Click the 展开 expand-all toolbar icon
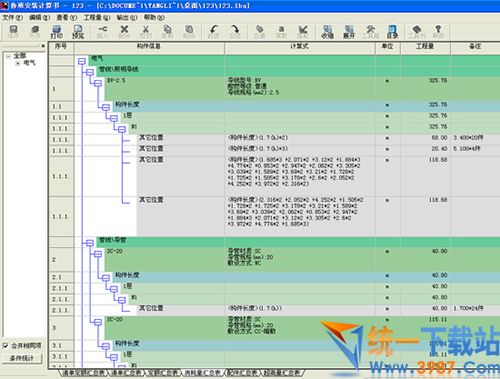Screen dimensions: 500x379 349,32
